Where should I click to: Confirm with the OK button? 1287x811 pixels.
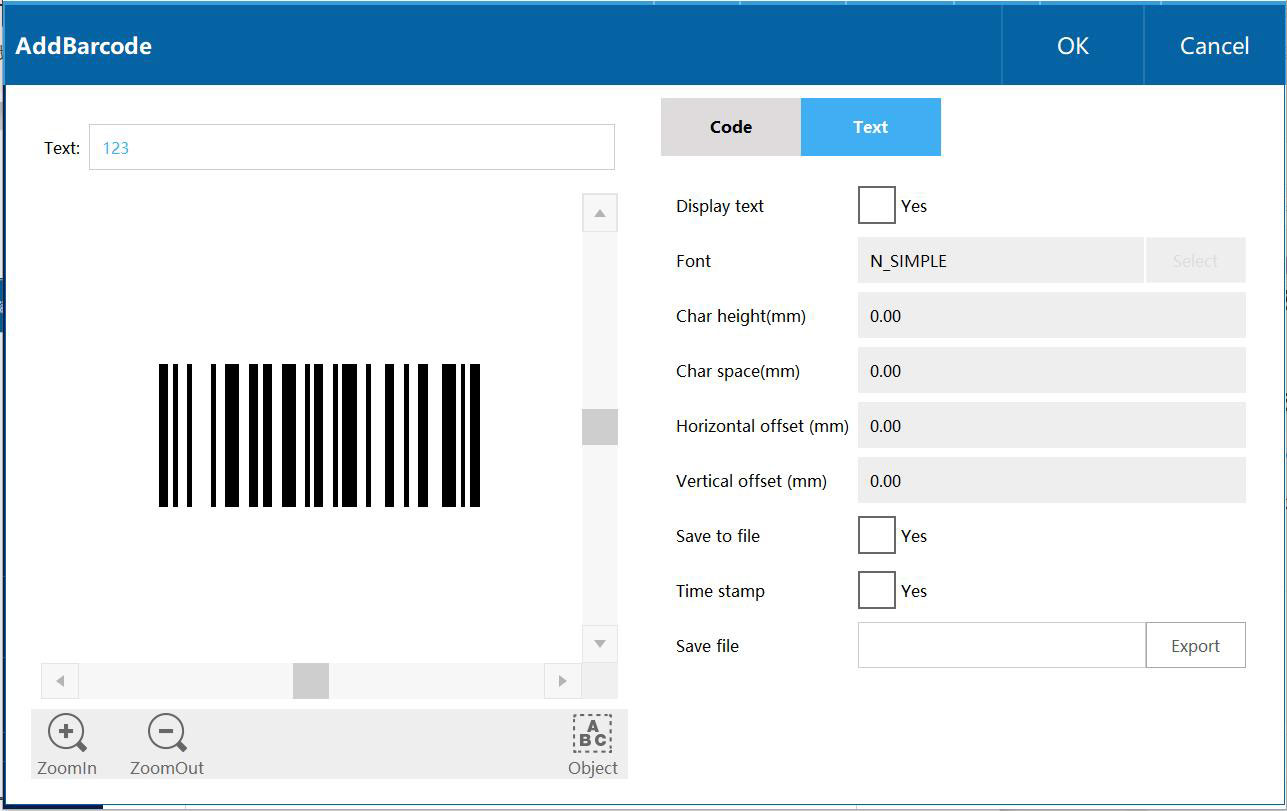coord(1073,45)
